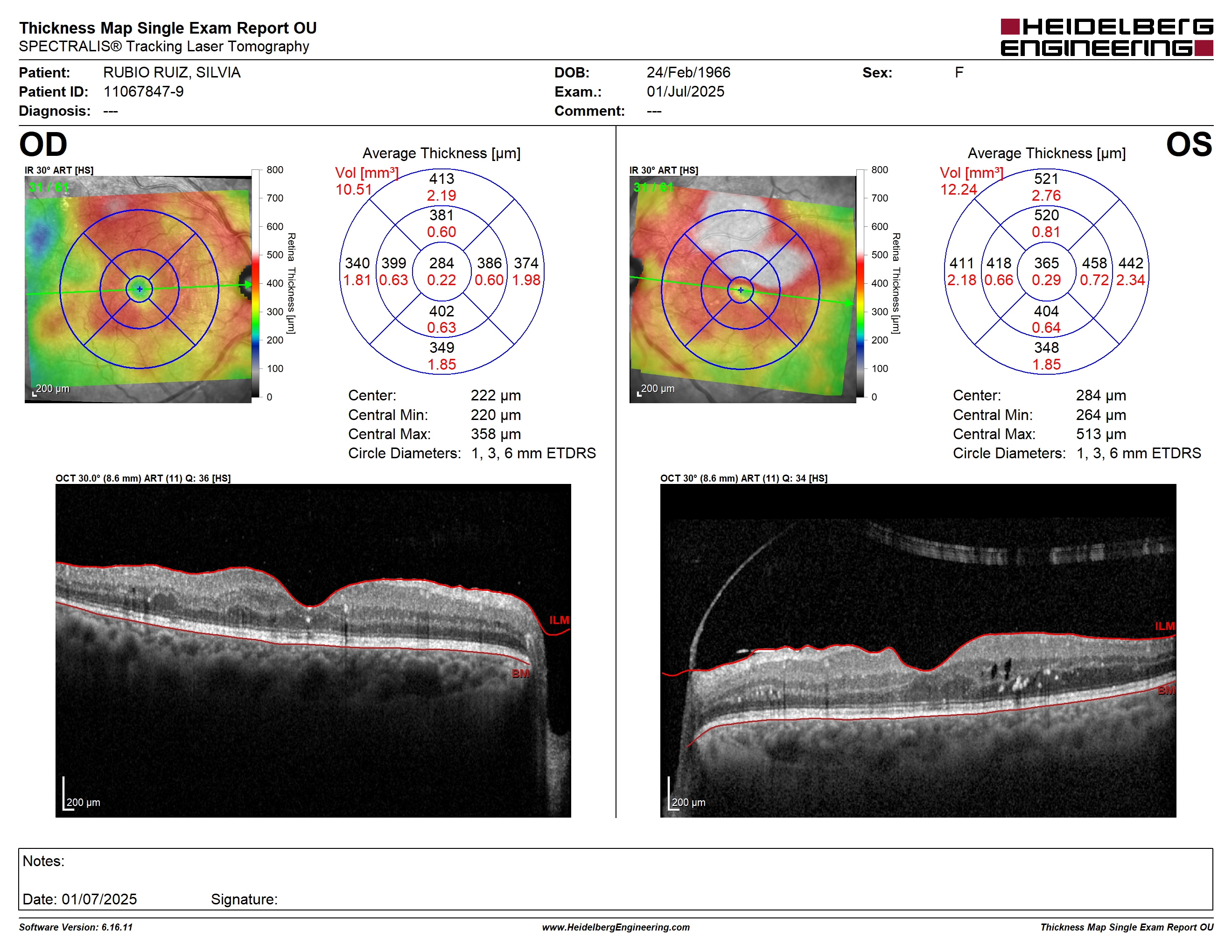
Task: Click the OS Central Min value '264 µm'
Action: coord(1101,415)
